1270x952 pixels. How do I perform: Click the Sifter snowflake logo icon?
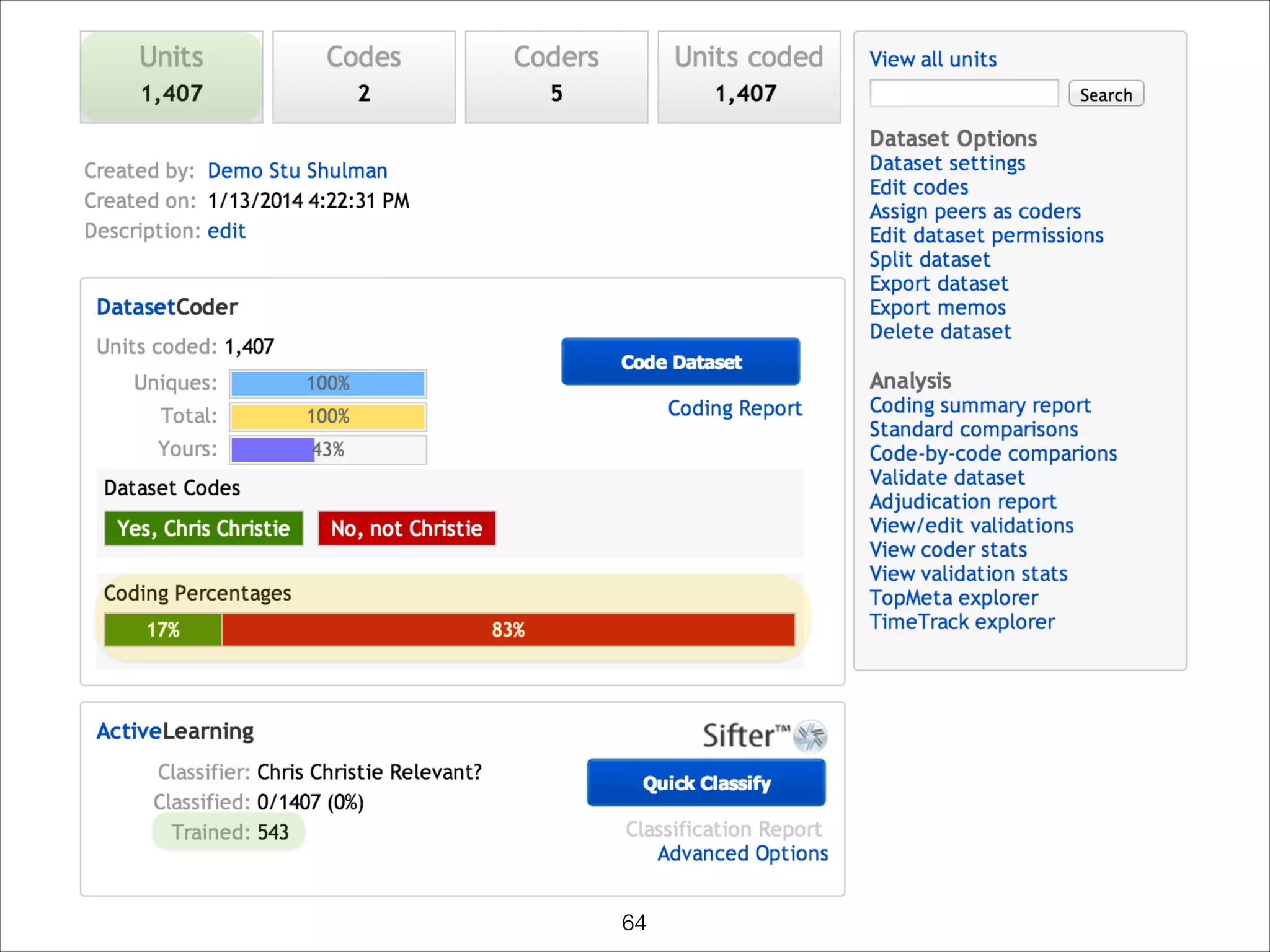810,736
